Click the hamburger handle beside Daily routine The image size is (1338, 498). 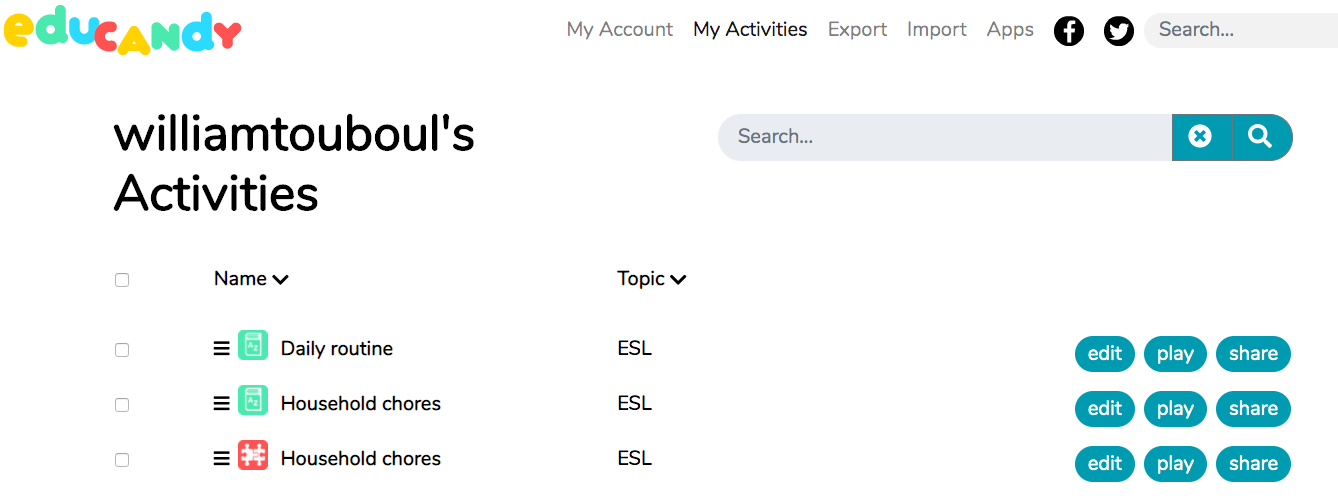[x=222, y=349]
